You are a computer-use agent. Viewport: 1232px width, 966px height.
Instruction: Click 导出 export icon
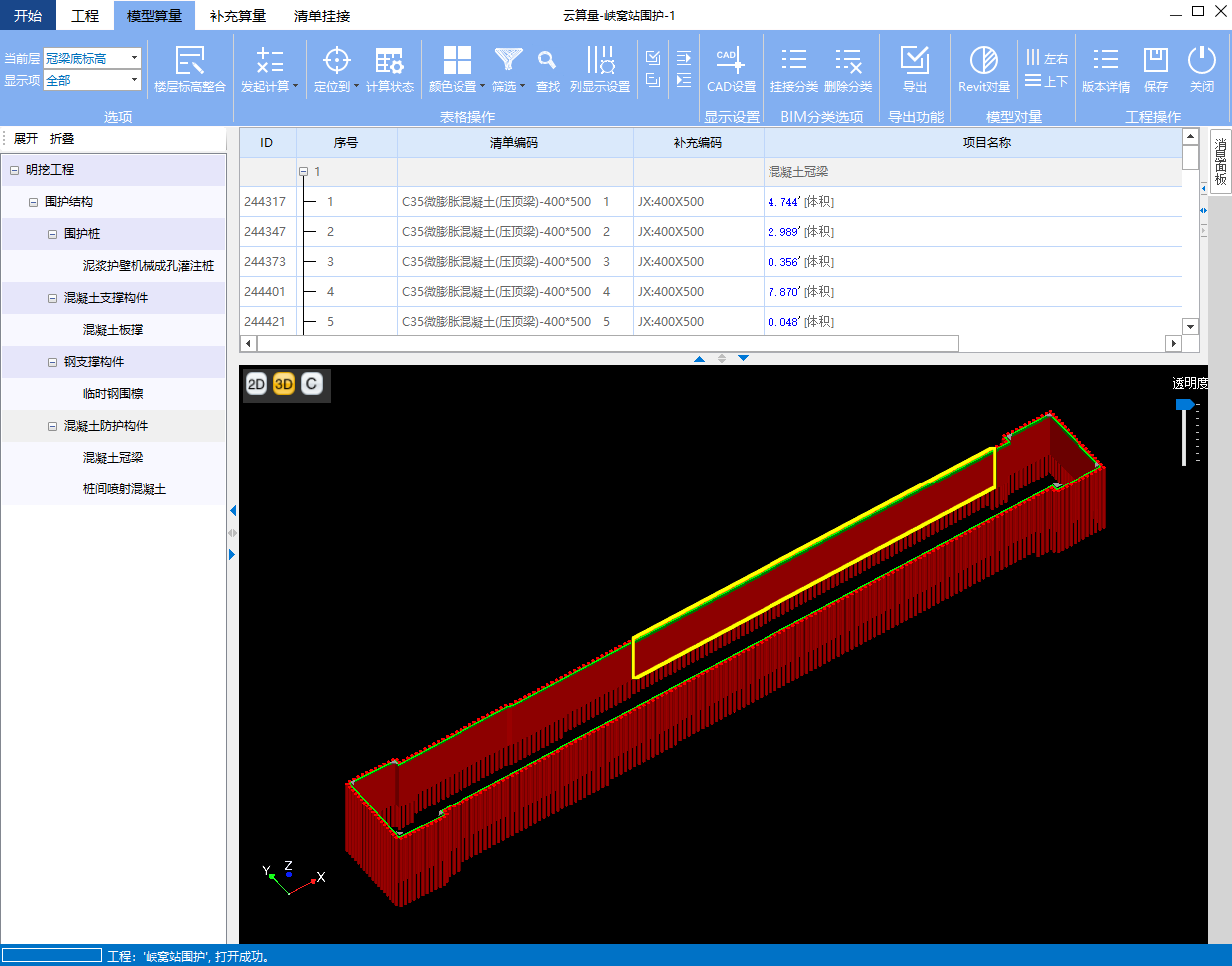[915, 61]
